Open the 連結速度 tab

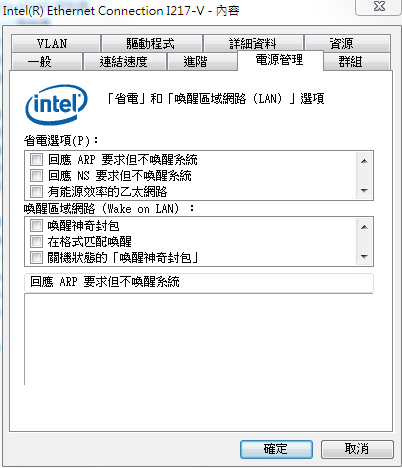pyautogui.click(x=125, y=61)
